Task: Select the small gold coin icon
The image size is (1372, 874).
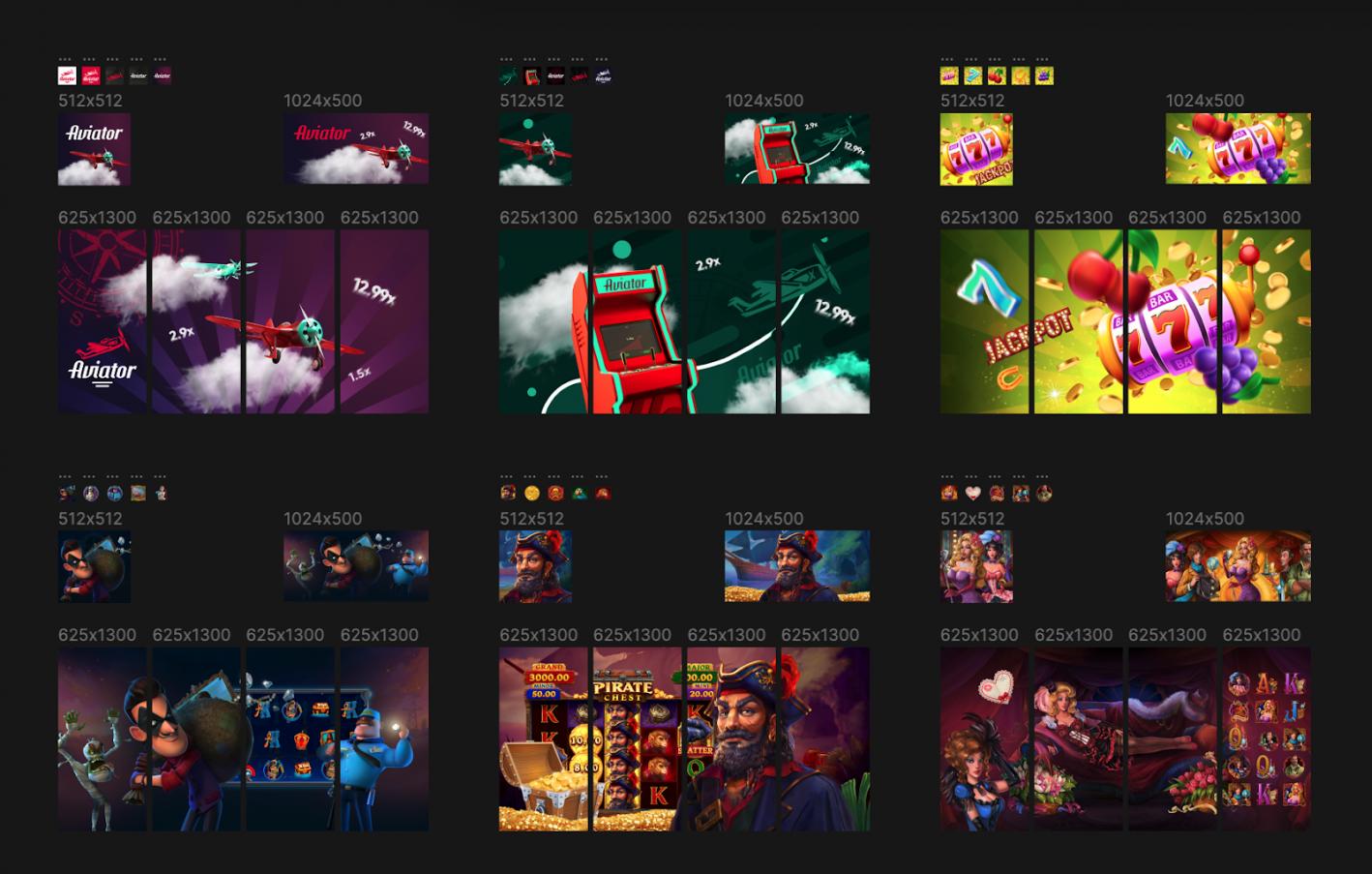Action: tap(532, 493)
